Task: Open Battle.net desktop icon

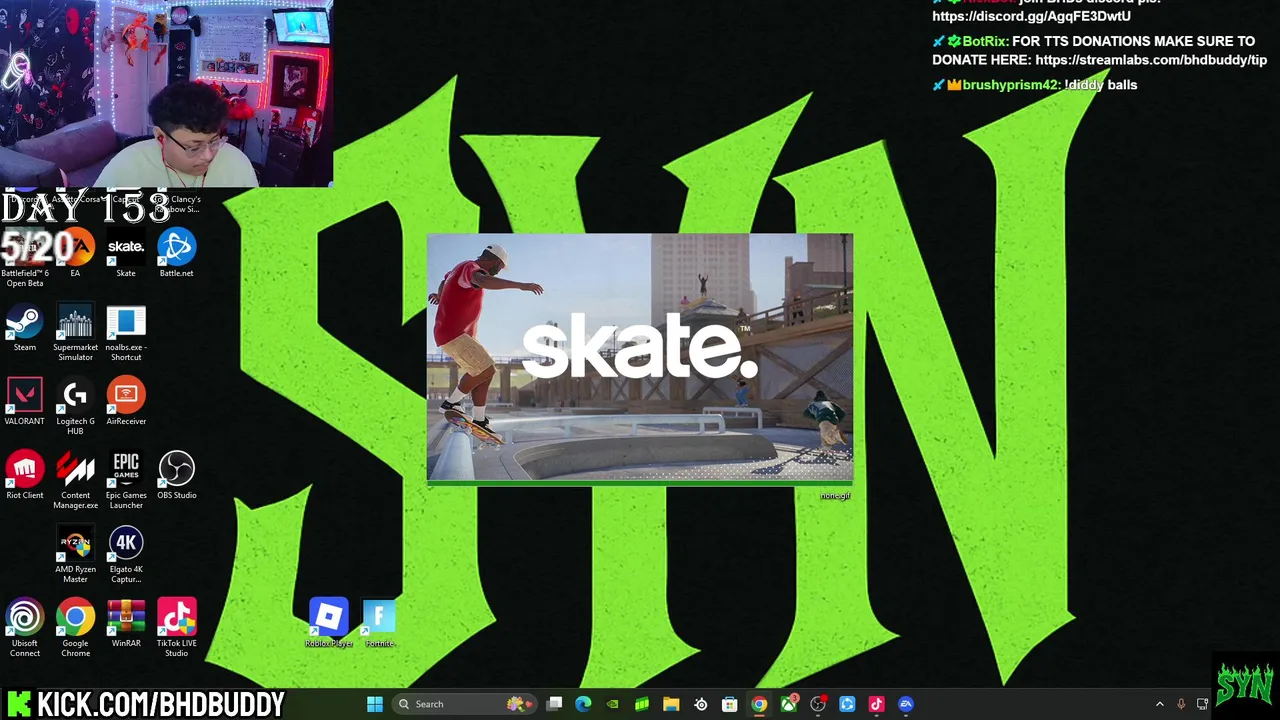Action: [x=176, y=254]
